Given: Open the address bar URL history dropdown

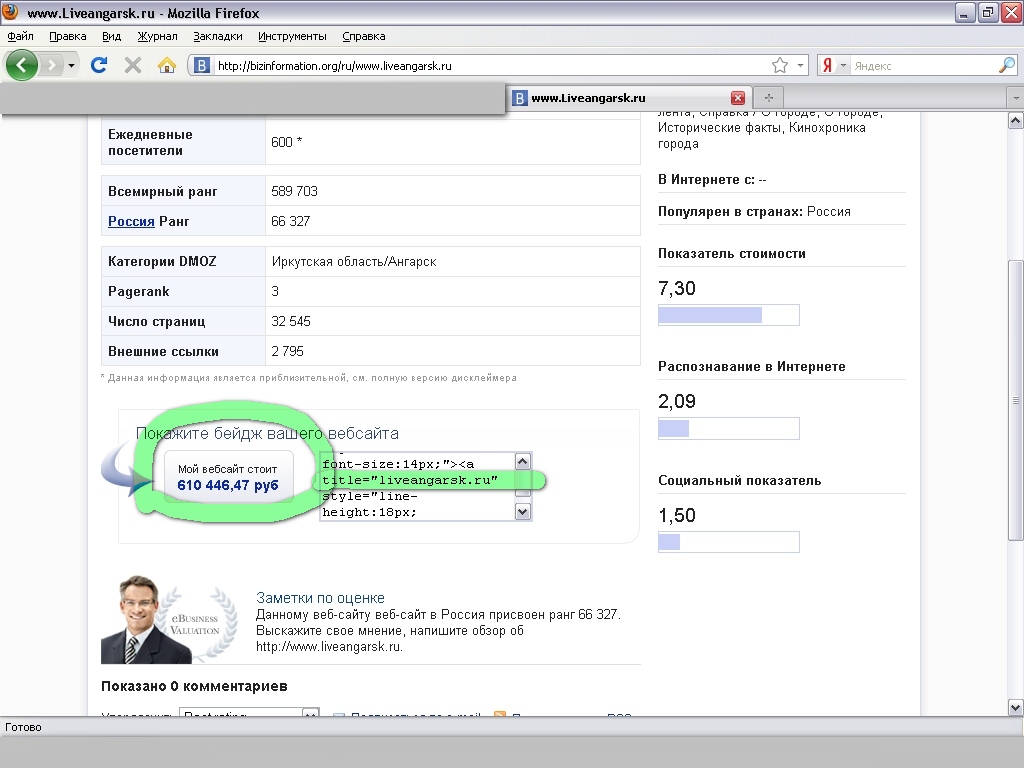Looking at the screenshot, I should [x=800, y=65].
